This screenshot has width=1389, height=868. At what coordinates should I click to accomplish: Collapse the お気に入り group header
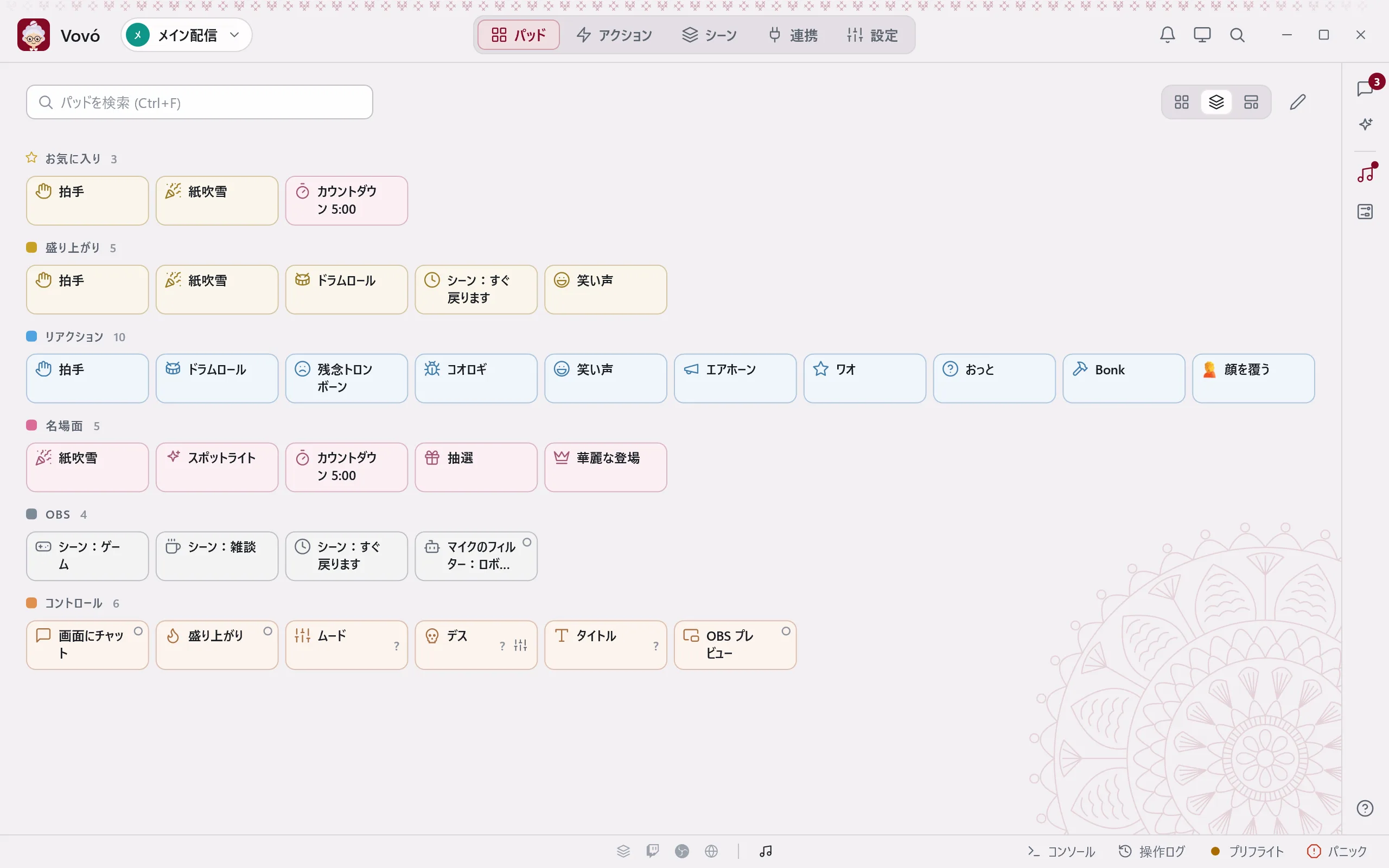tap(72, 158)
